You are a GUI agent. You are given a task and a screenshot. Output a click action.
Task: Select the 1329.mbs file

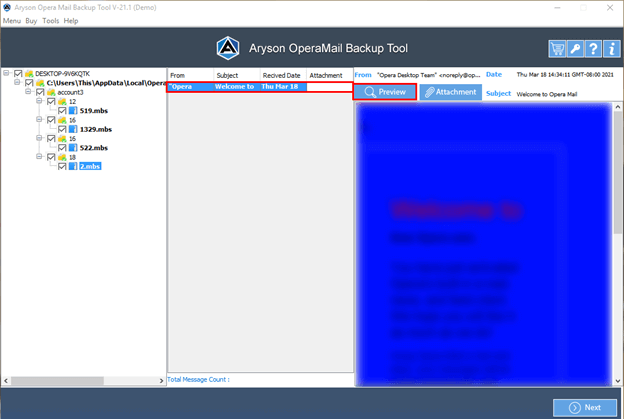click(96, 129)
